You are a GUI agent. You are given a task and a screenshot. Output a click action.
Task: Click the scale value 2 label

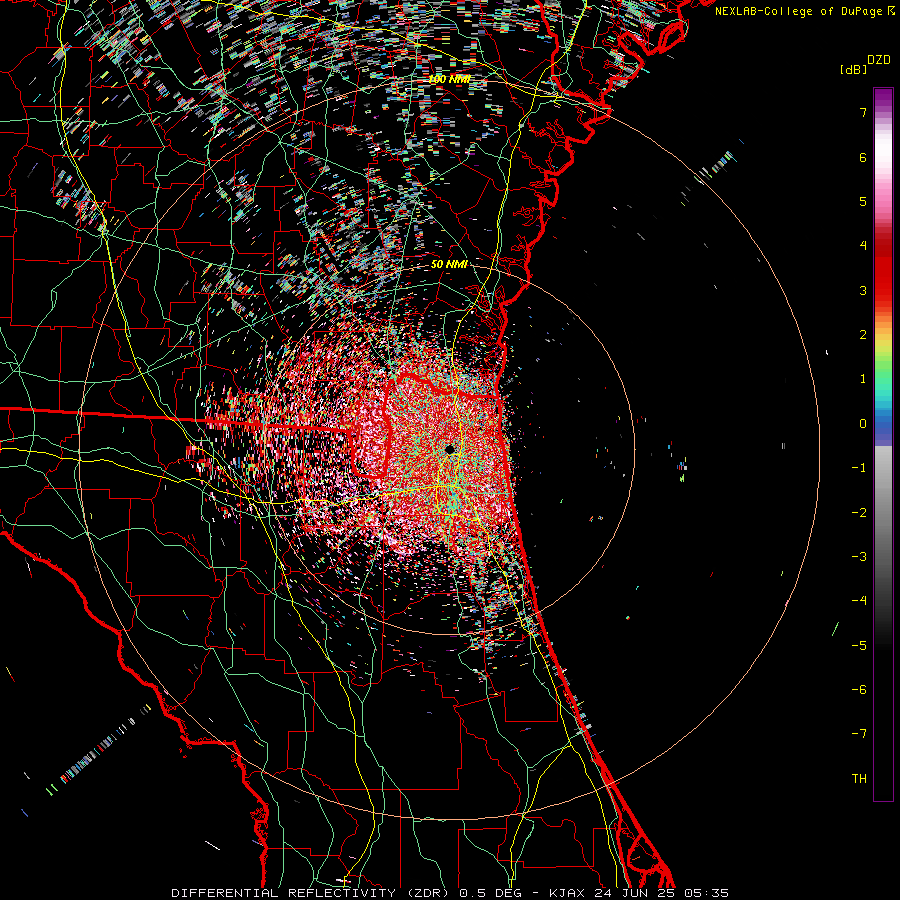(x=863, y=335)
